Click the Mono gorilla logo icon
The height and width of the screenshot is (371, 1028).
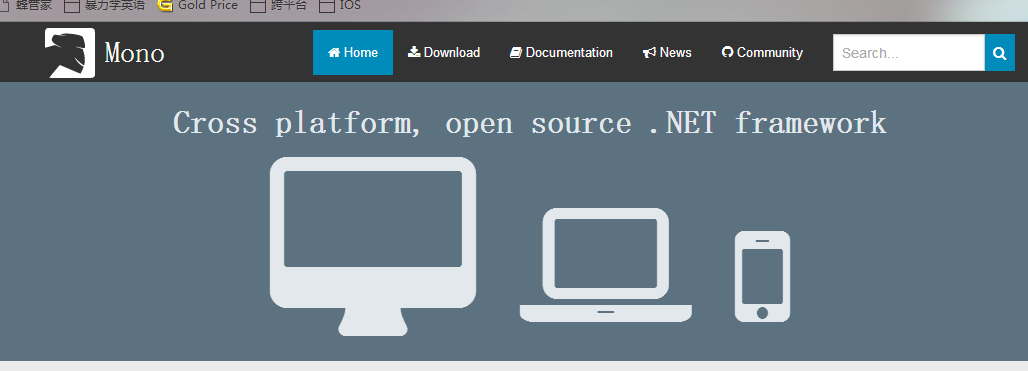coord(70,53)
